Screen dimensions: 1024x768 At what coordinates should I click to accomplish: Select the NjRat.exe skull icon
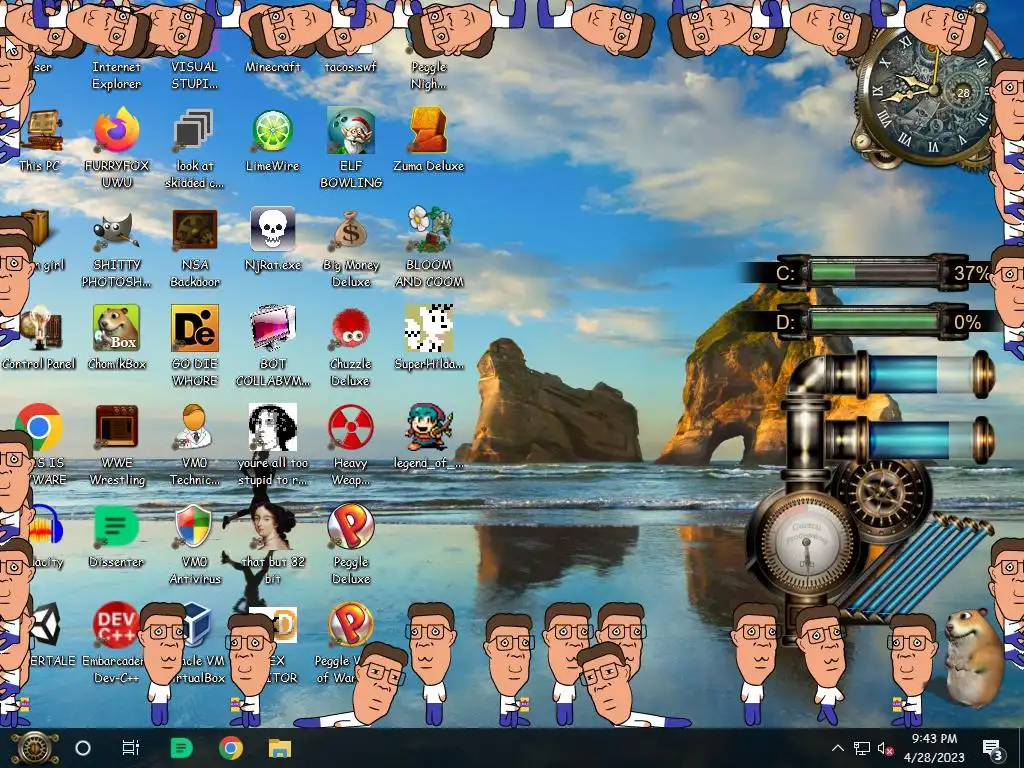coord(272,229)
